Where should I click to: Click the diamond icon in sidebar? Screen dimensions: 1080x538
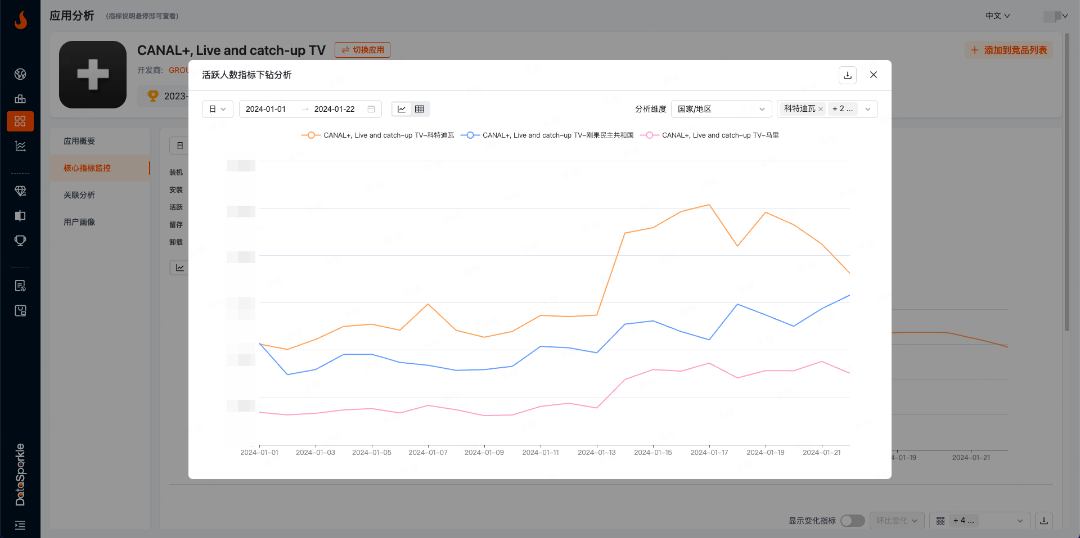pyautogui.click(x=20, y=191)
